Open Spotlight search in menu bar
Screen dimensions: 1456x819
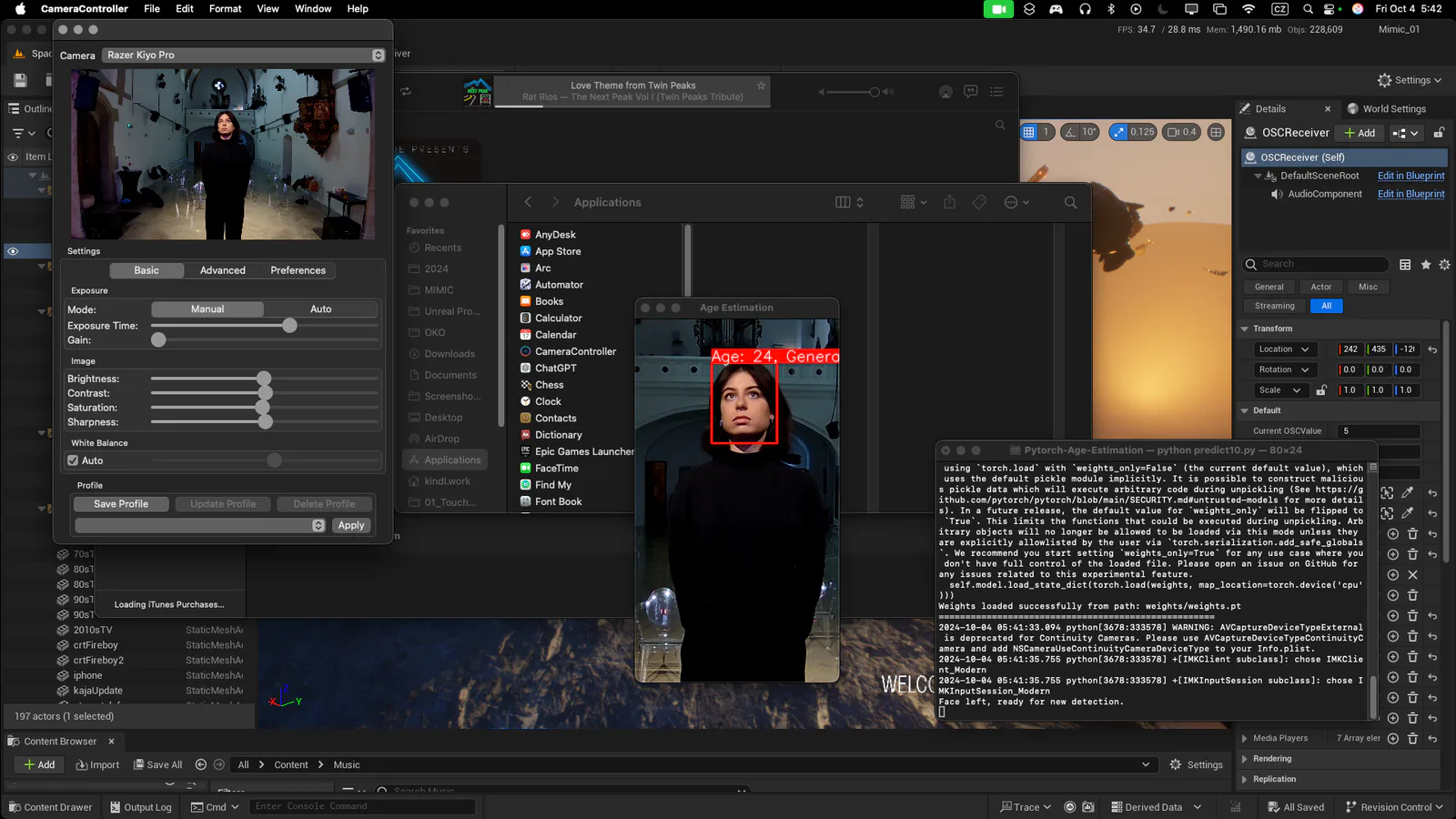tap(1308, 9)
